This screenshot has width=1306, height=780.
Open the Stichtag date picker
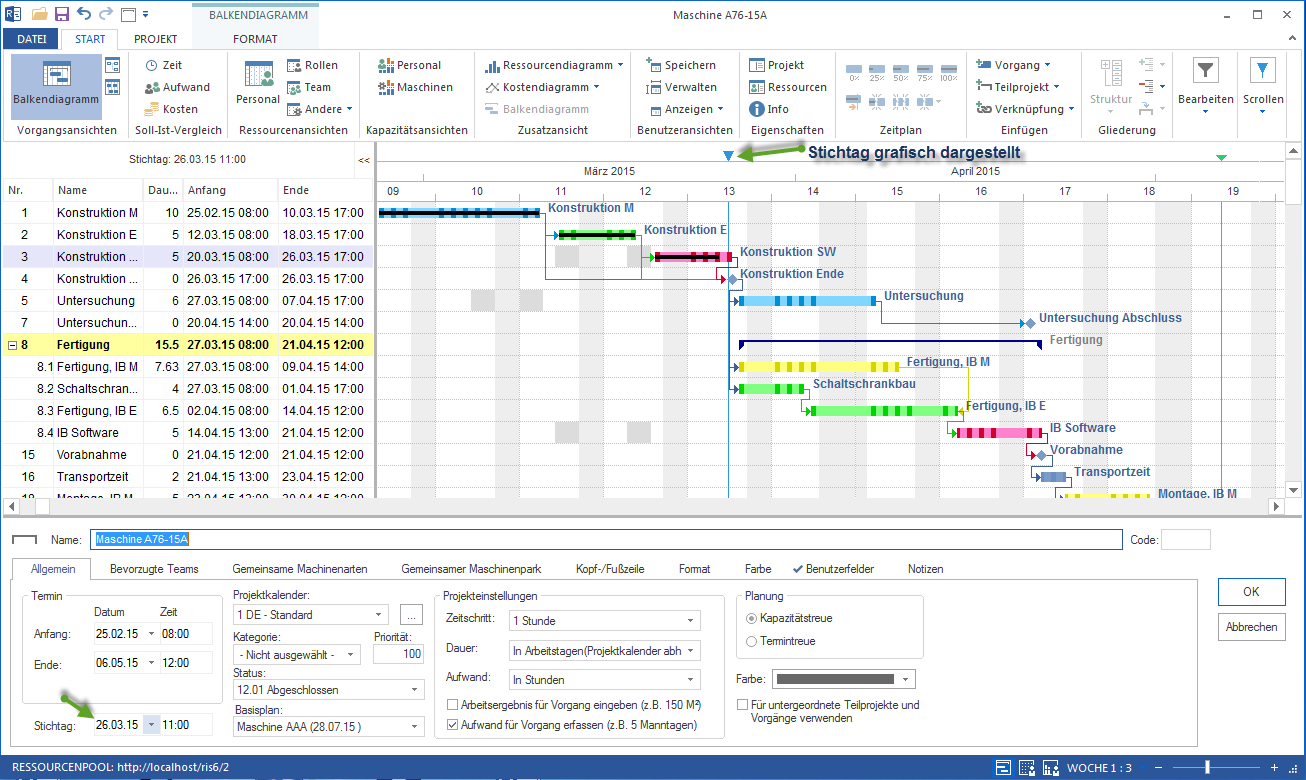pyautogui.click(x=151, y=724)
